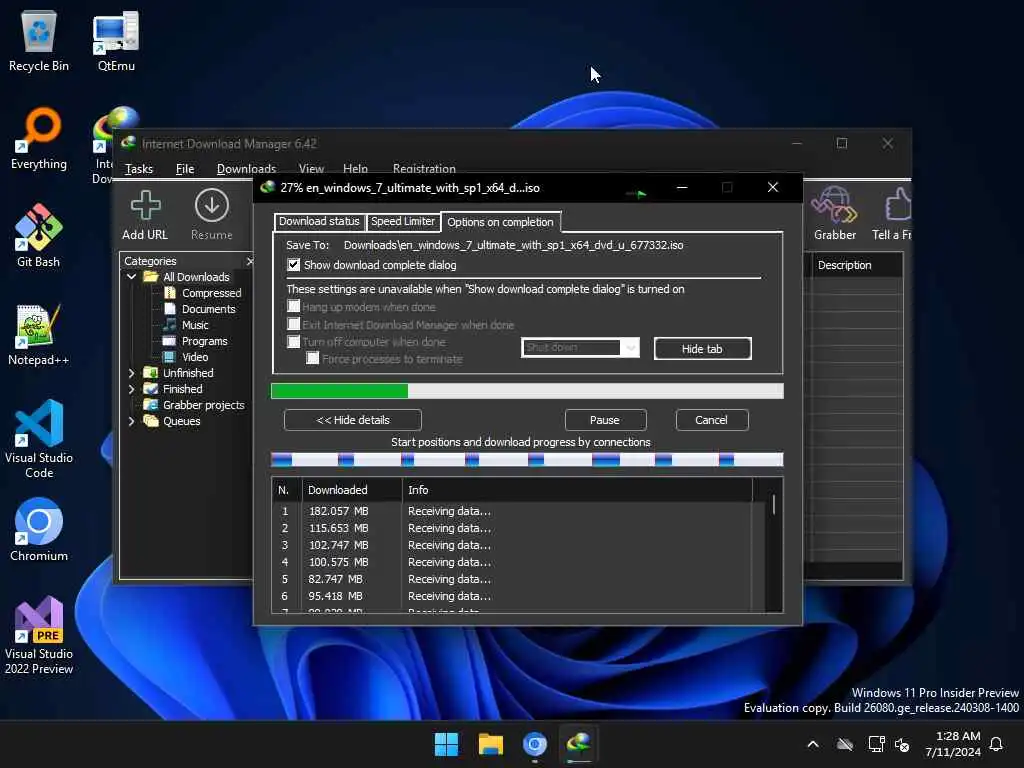The image size is (1024, 768).
Task: Click Hide details button
Action: click(353, 420)
